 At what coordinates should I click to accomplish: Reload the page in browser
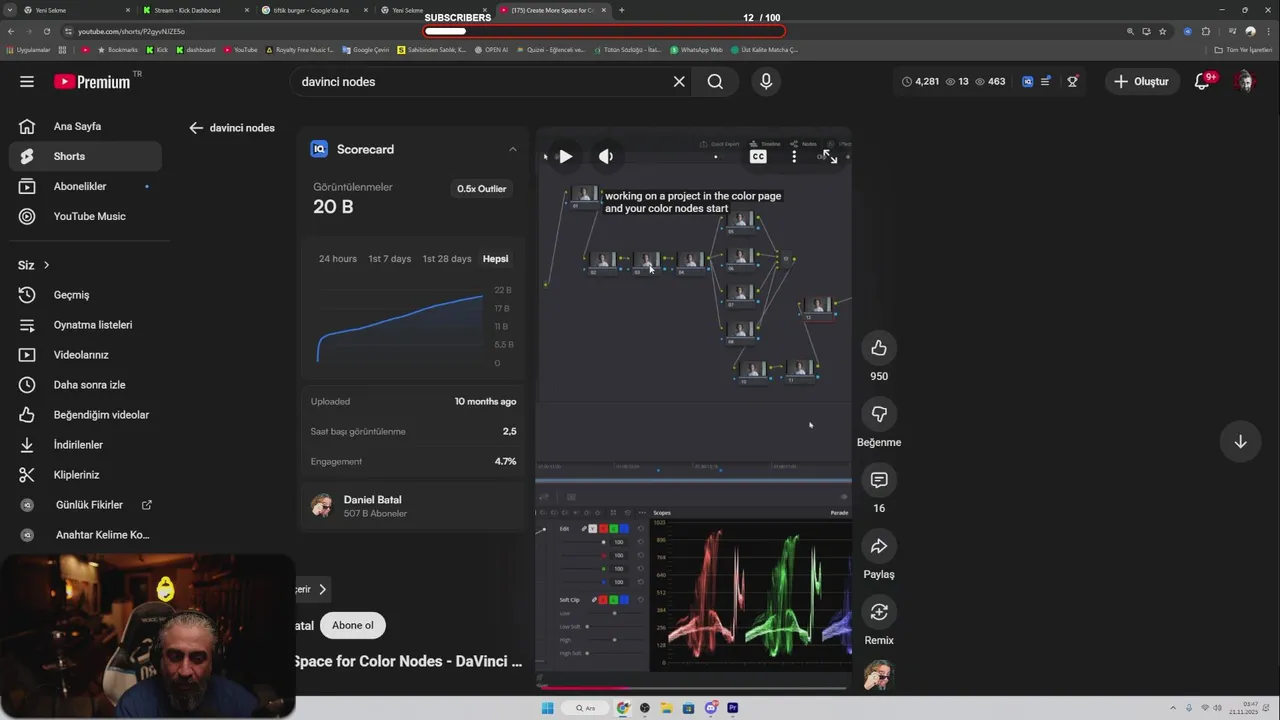click(47, 31)
